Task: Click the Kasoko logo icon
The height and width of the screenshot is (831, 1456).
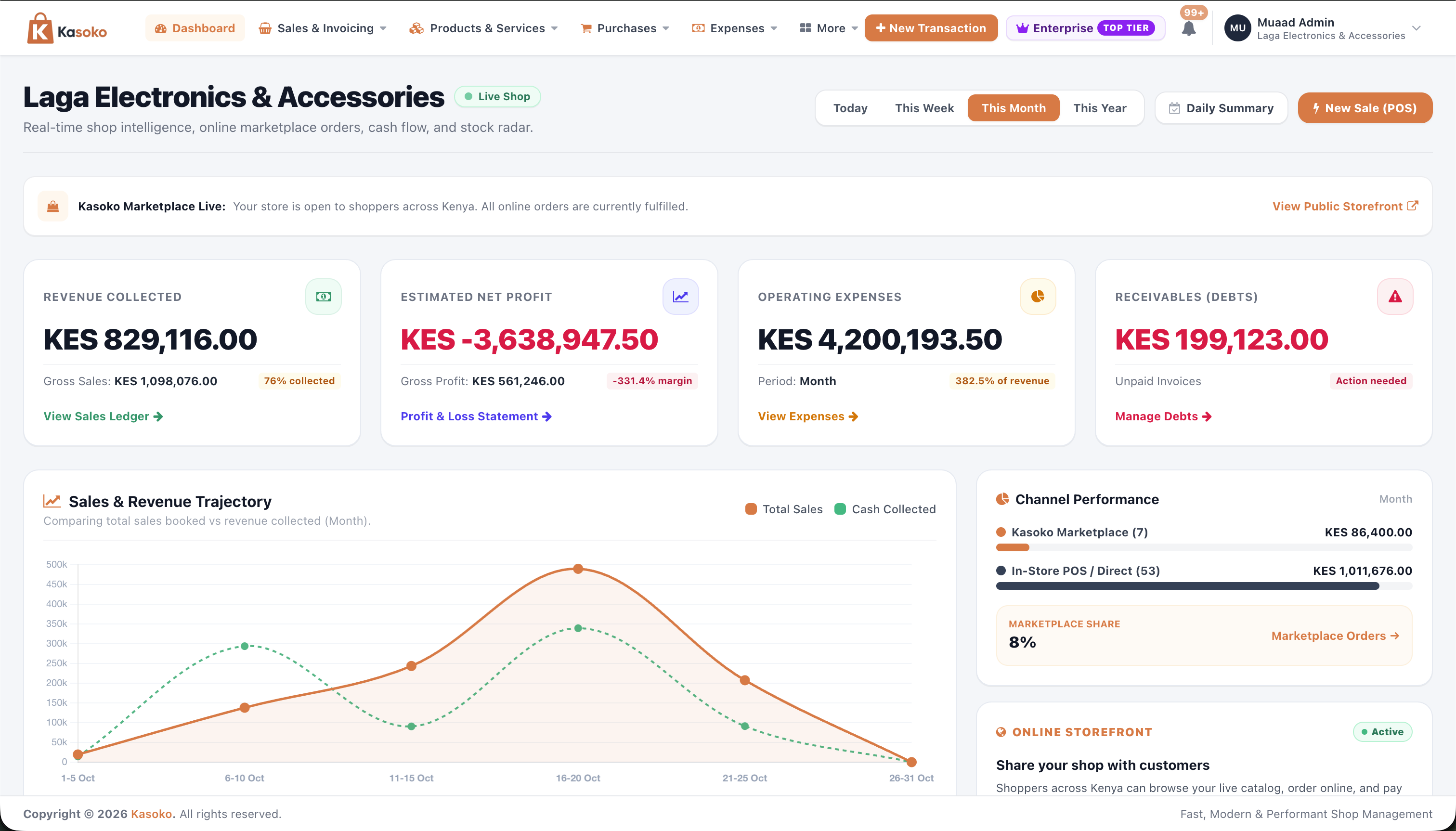Action: (x=40, y=28)
